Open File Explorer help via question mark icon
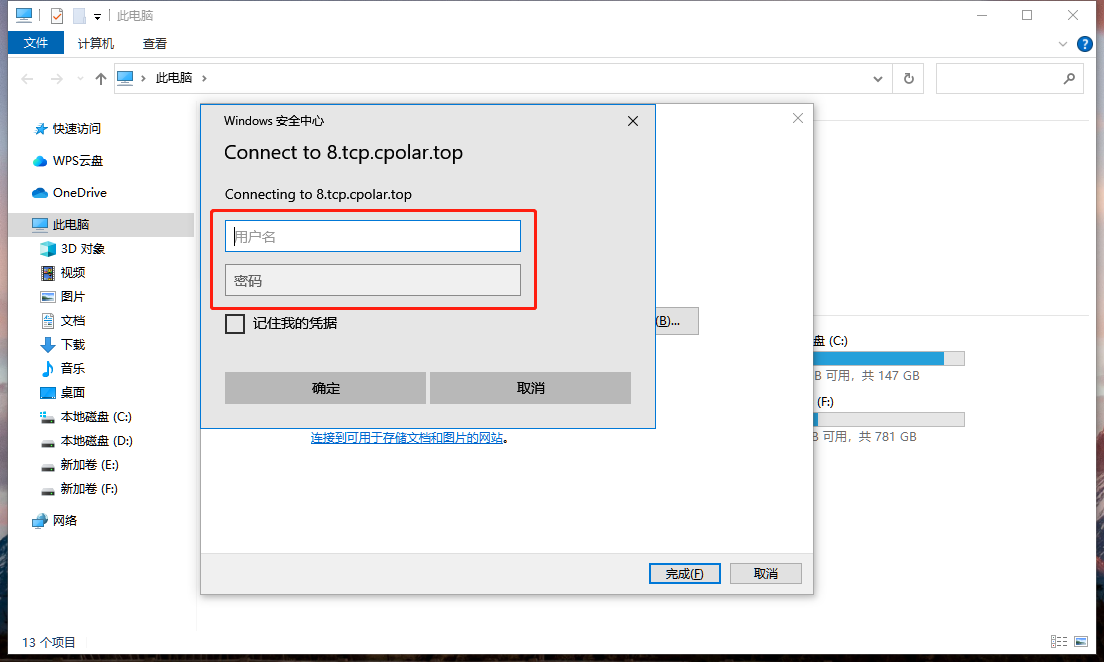The height and width of the screenshot is (662, 1104). 1085,44
